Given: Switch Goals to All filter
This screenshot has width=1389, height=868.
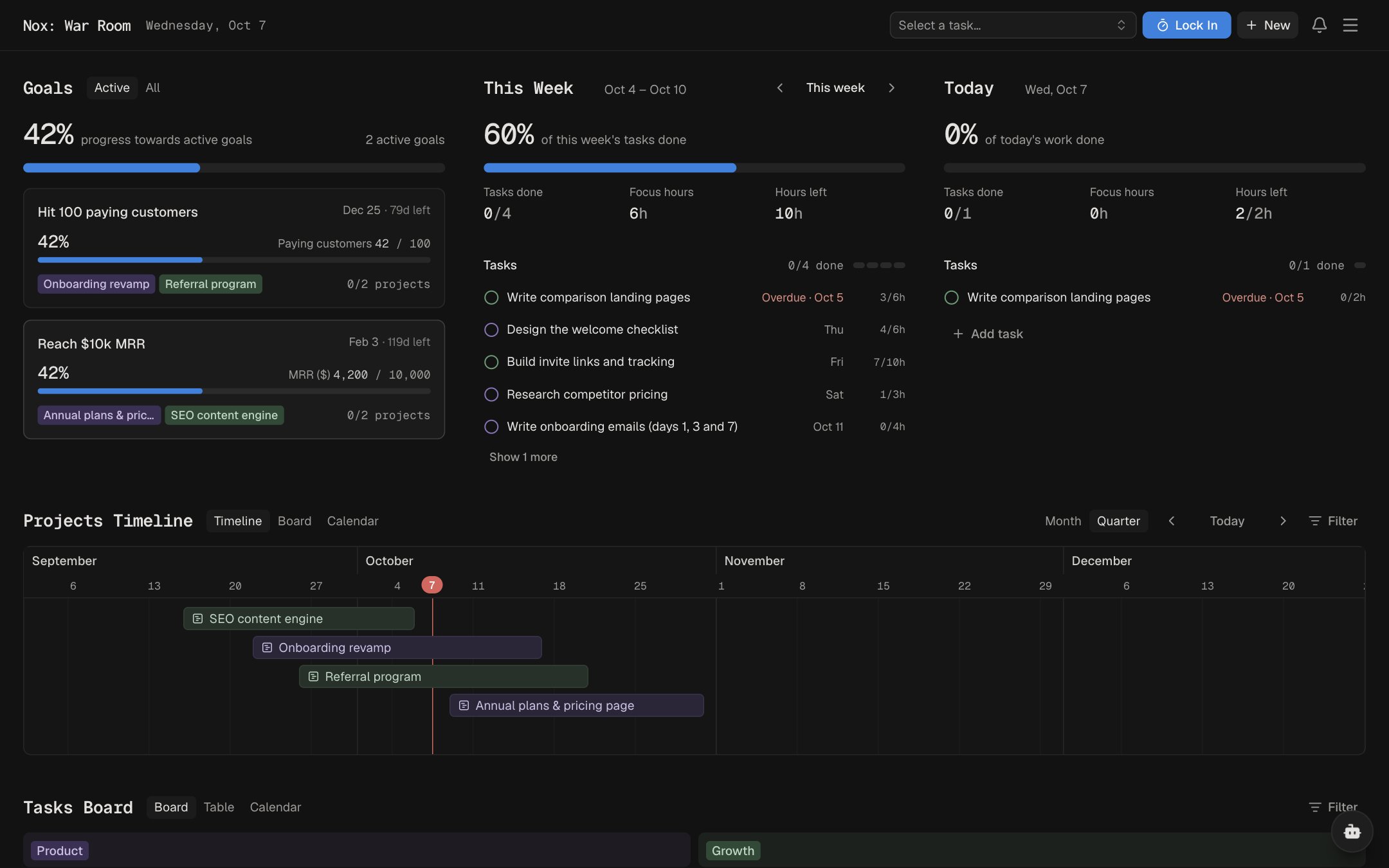Looking at the screenshot, I should 152,88.
